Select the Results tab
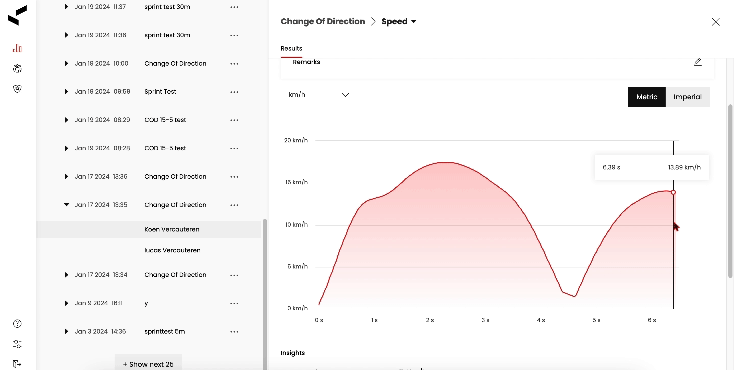The image size is (734, 370). 291,49
